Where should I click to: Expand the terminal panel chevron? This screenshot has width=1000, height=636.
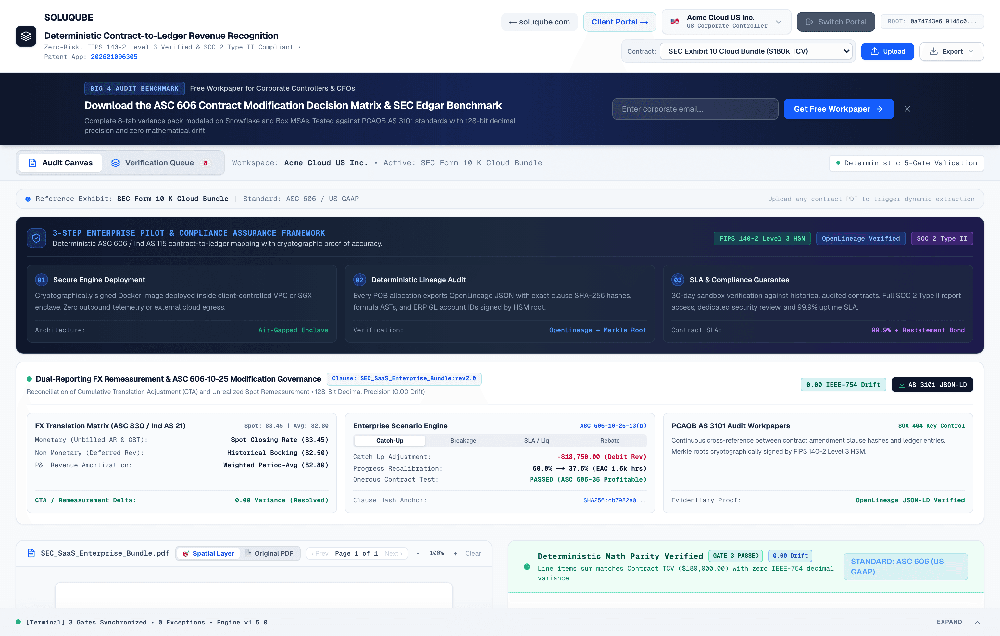pos(977,622)
